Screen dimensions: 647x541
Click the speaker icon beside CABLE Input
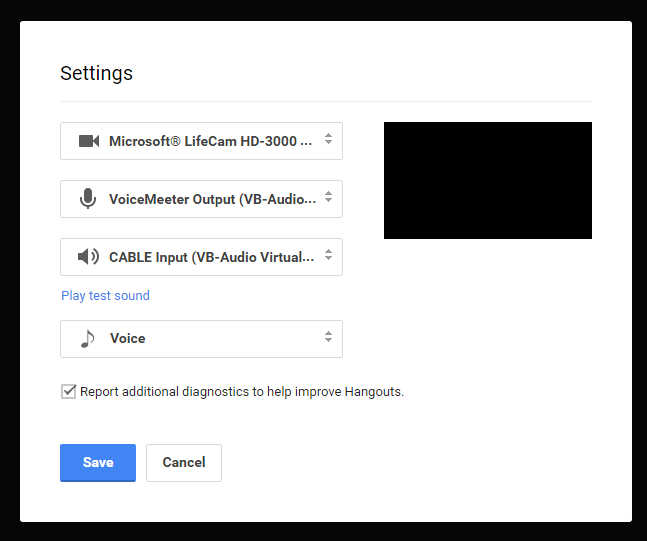coord(88,257)
